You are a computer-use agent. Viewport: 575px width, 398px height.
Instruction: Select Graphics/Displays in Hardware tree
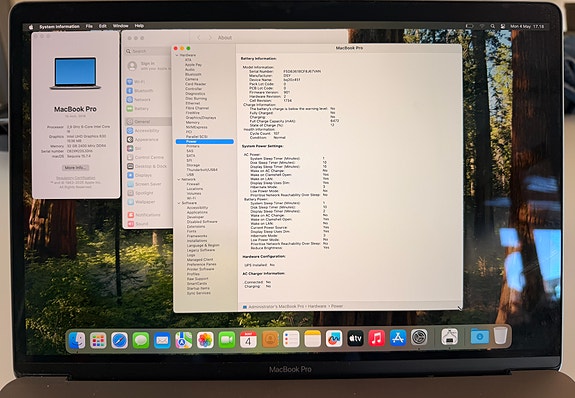coord(201,118)
